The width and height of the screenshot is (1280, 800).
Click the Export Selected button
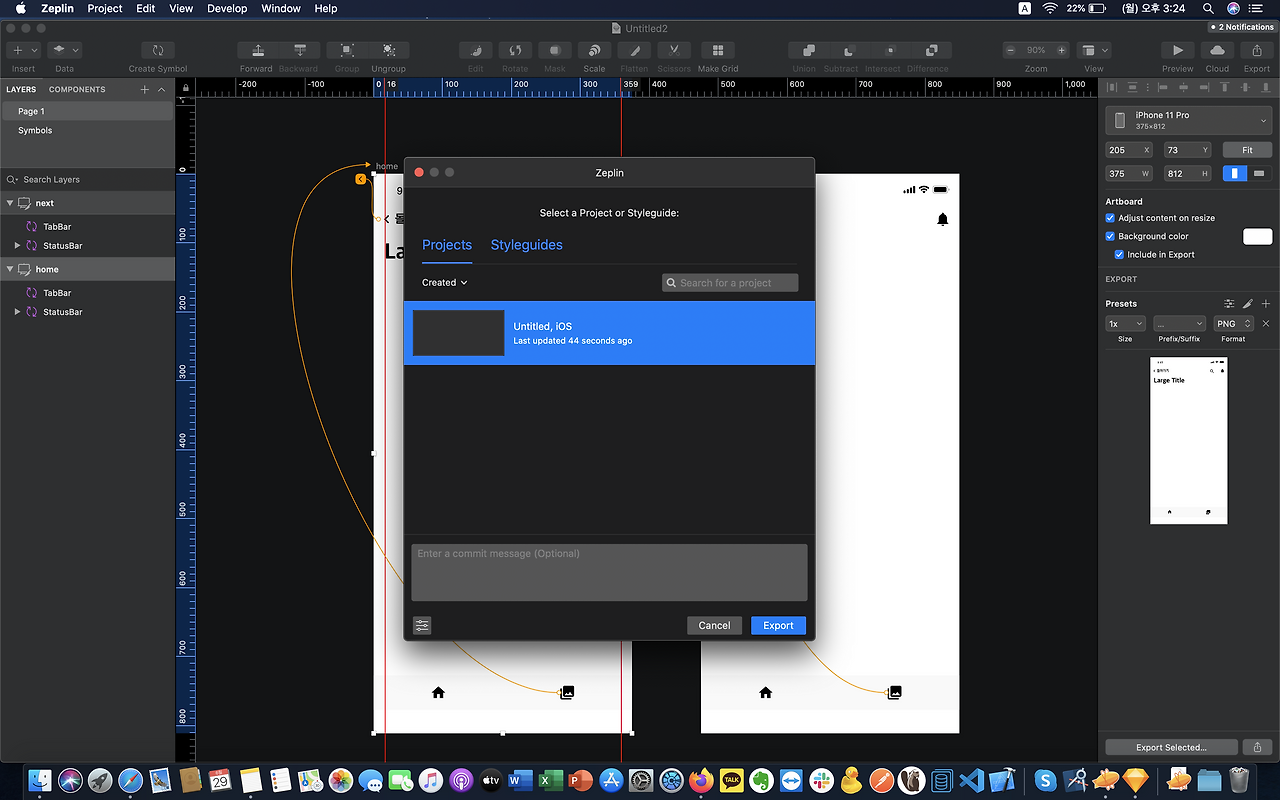click(x=1171, y=747)
